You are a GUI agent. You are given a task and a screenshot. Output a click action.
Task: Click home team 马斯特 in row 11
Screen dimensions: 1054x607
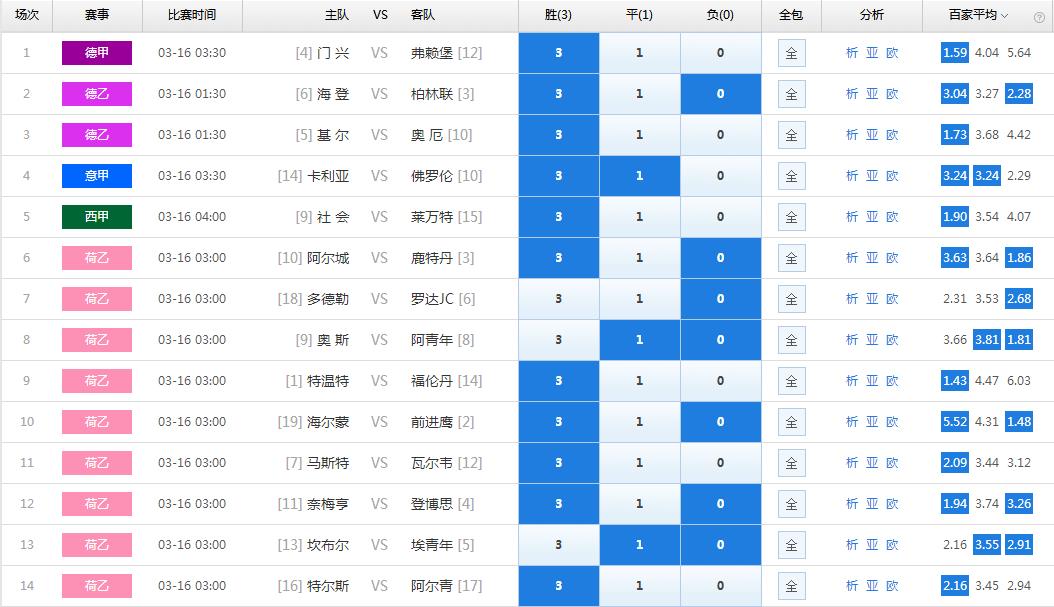pyautogui.click(x=329, y=463)
